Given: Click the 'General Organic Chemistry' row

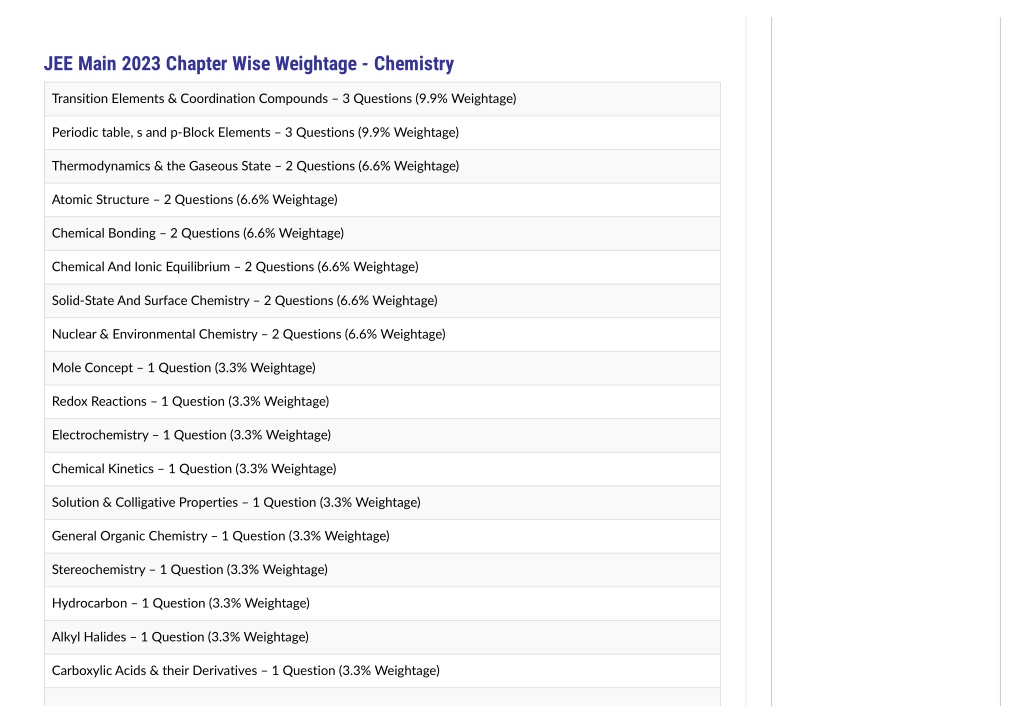Looking at the screenshot, I should (x=382, y=536).
